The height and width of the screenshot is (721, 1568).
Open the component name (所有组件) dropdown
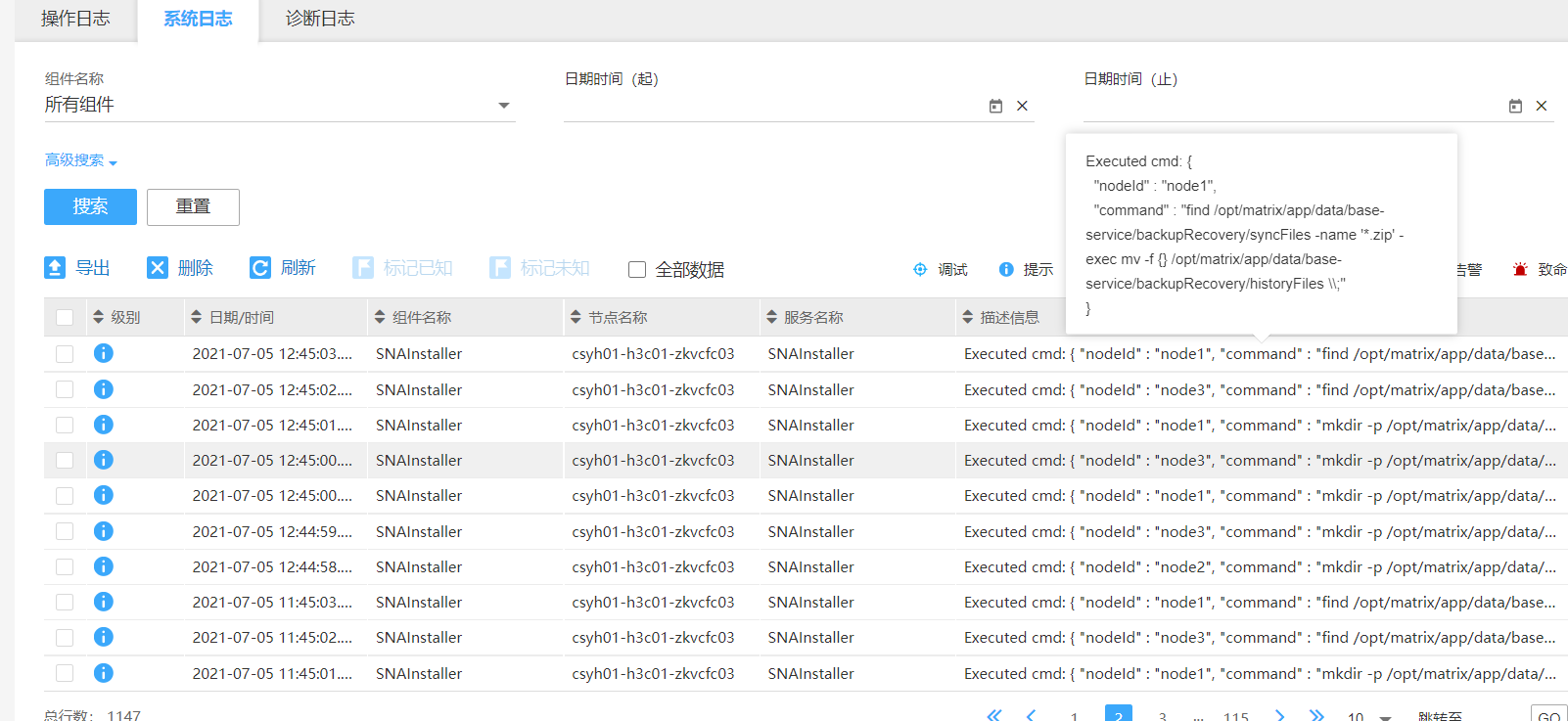tap(503, 106)
